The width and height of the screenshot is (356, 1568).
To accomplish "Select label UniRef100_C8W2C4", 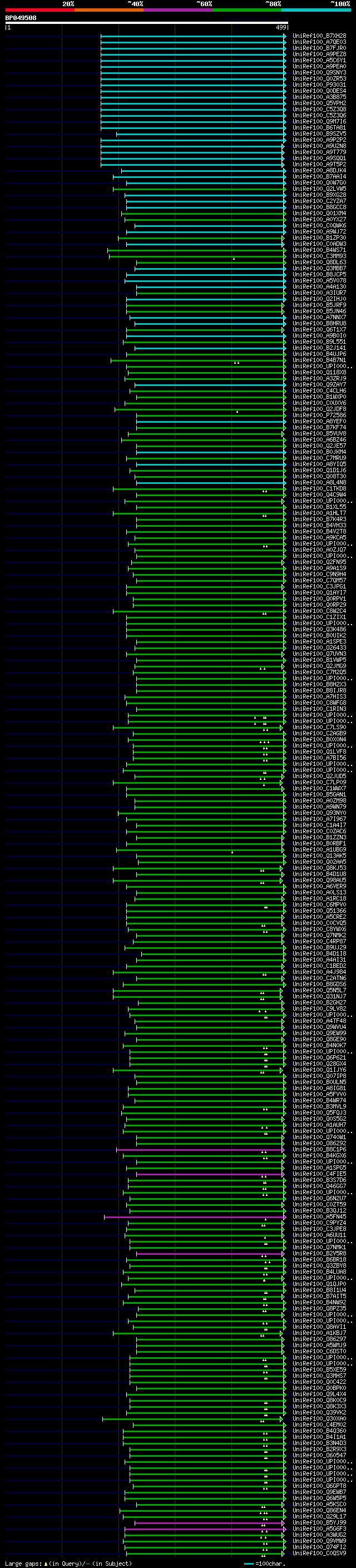I will 319,611.
